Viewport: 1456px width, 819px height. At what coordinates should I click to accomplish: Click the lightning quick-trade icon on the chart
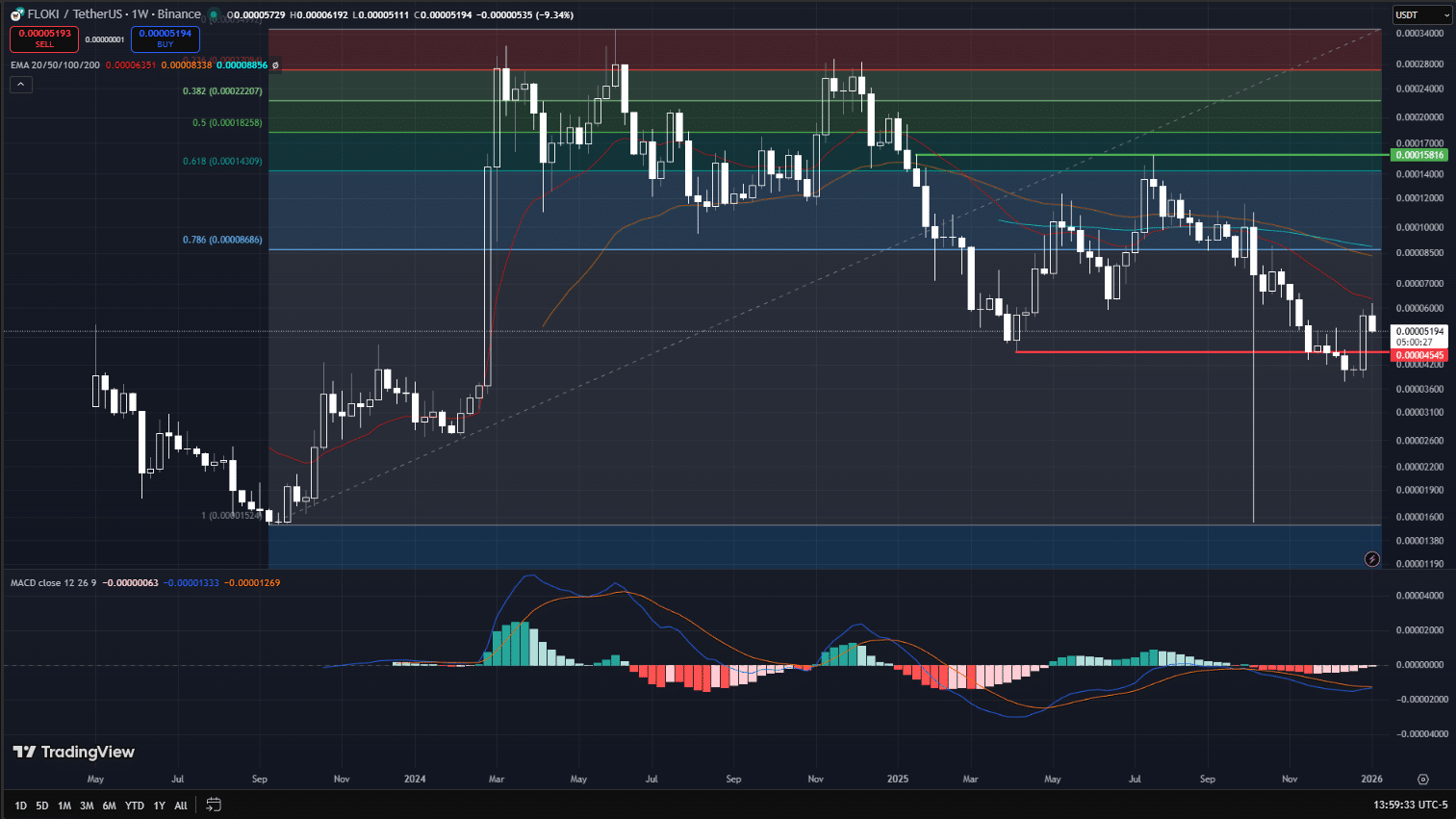[x=1373, y=558]
